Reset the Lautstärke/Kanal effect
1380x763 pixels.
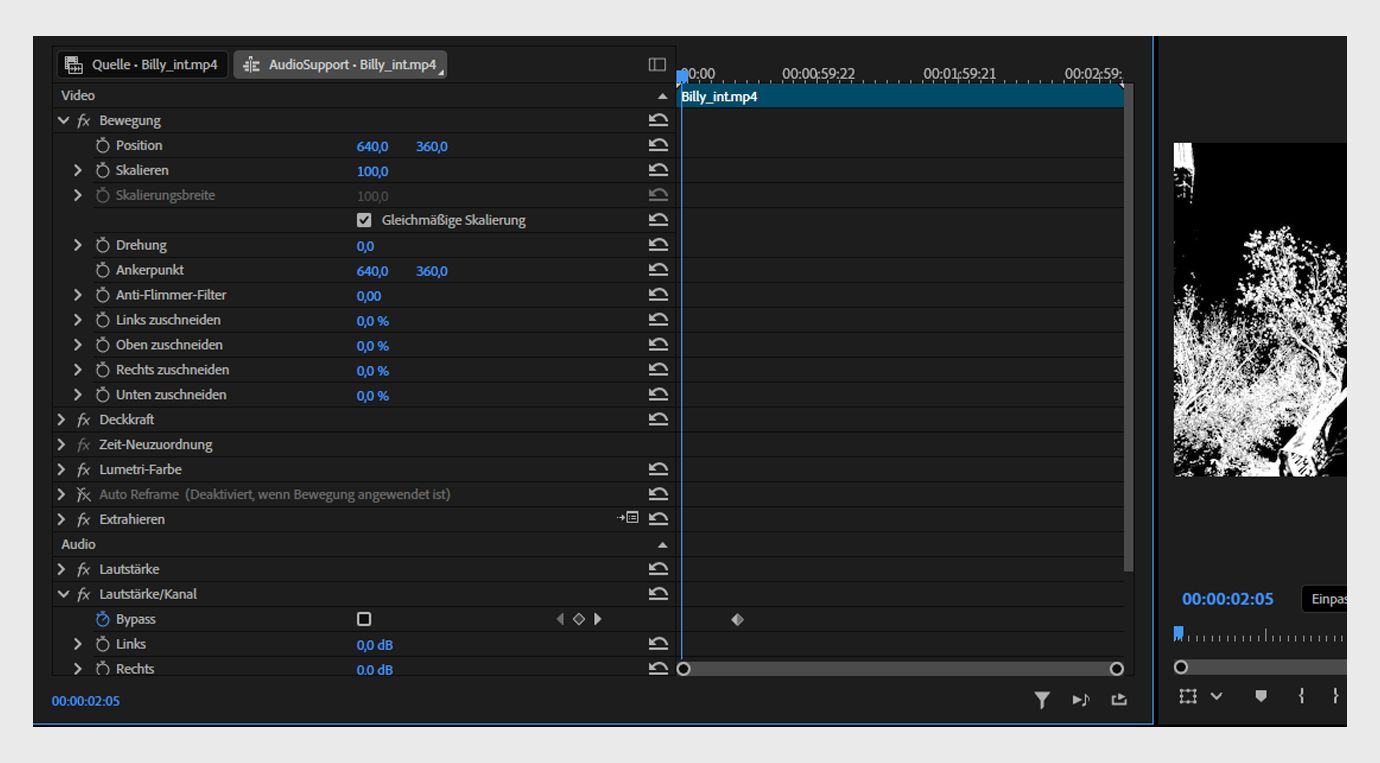point(658,594)
